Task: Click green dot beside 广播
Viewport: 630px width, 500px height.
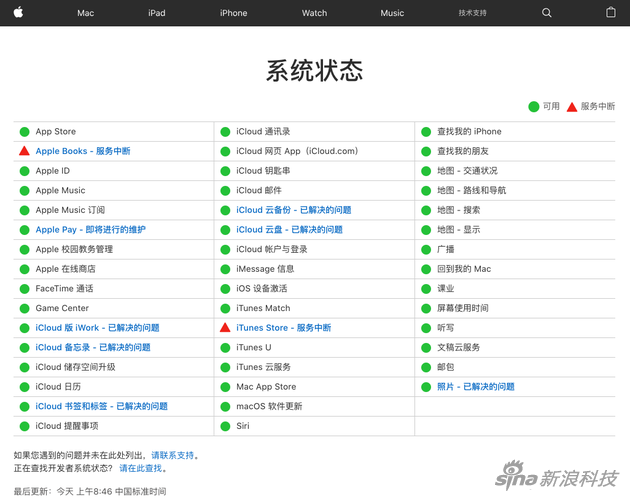Action: pos(426,250)
